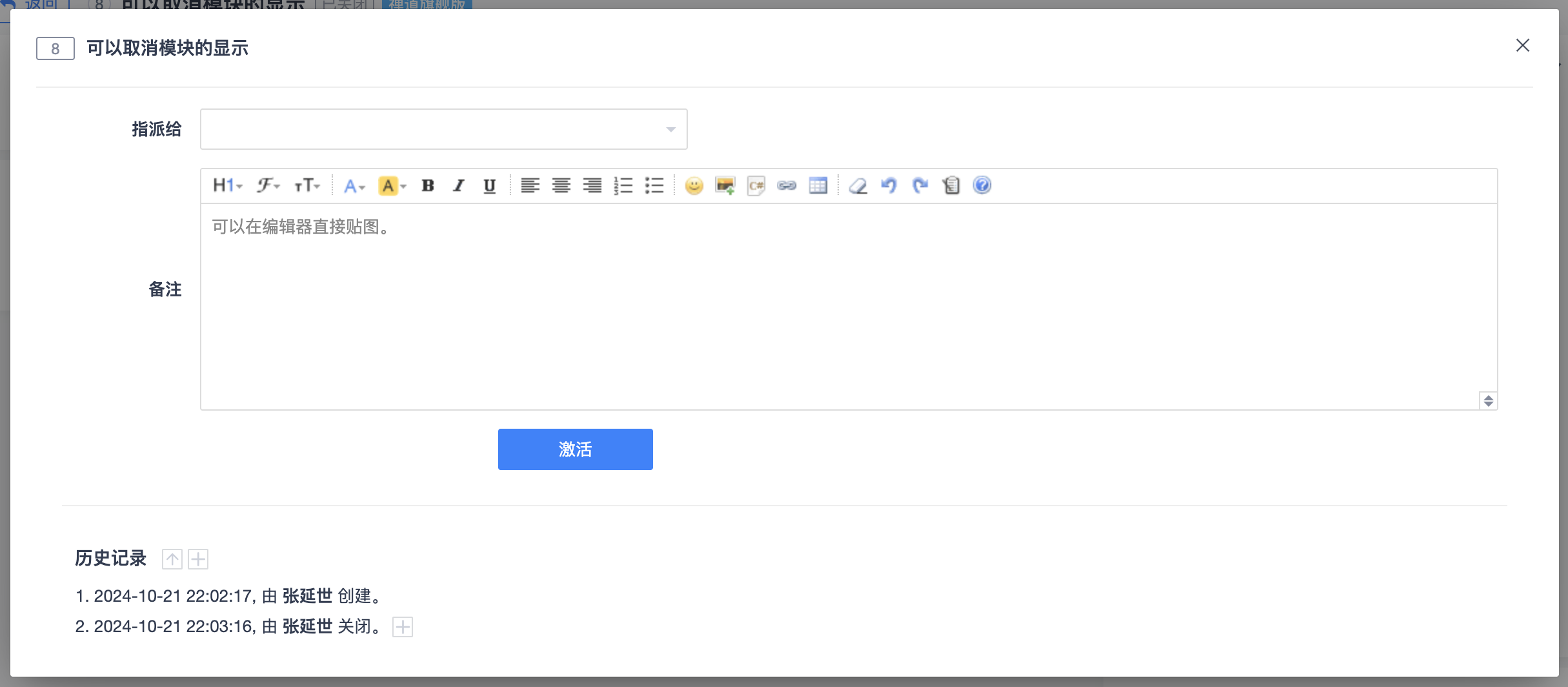1568x687 pixels.
Task: Align text to the right
Action: [x=592, y=186]
